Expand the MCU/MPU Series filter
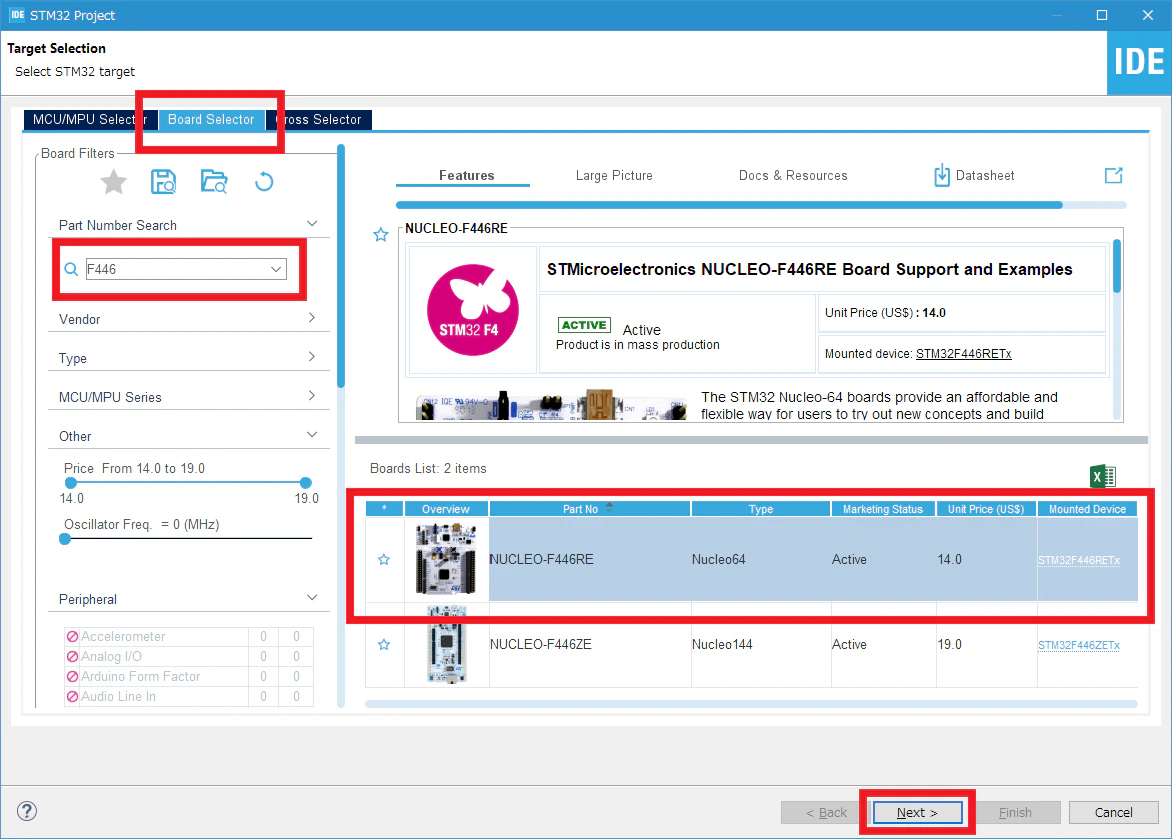Viewport: 1172px width, 839px height. tap(312, 396)
